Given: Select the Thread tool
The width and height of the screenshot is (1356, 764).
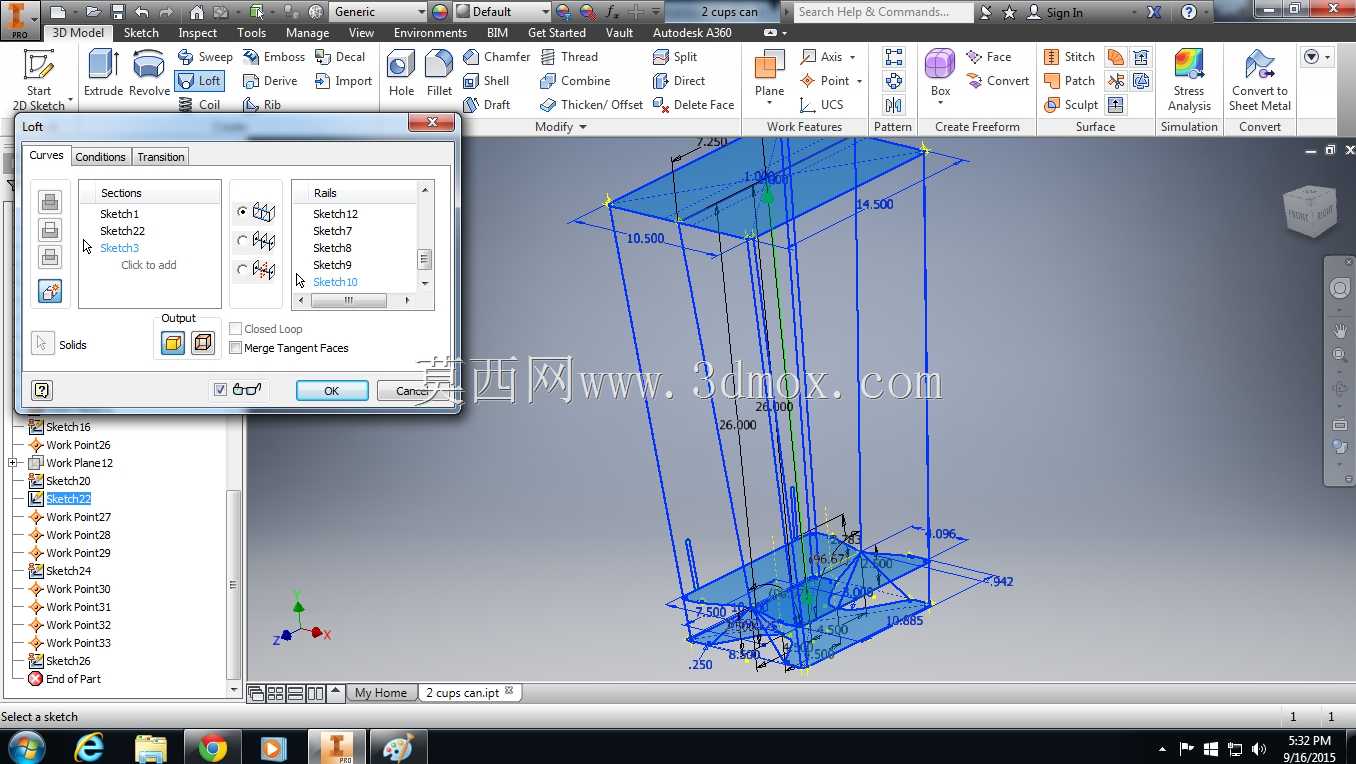Looking at the screenshot, I should click(x=568, y=57).
